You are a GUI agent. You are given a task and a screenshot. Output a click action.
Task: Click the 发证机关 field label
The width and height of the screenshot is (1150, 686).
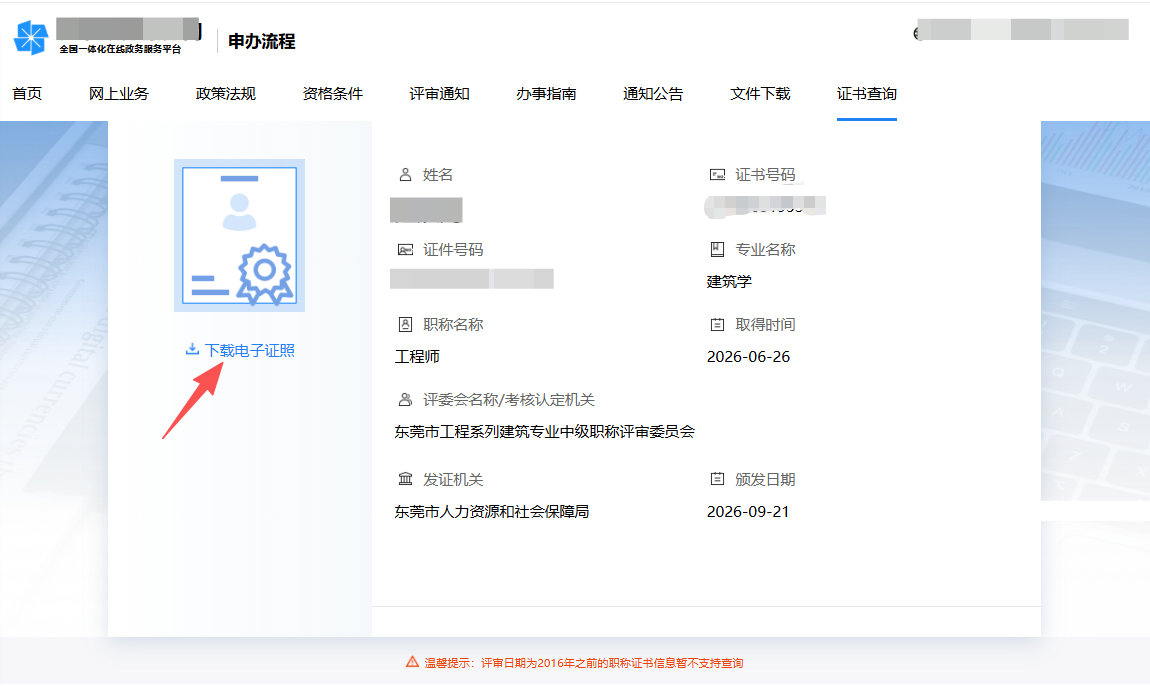click(x=453, y=479)
